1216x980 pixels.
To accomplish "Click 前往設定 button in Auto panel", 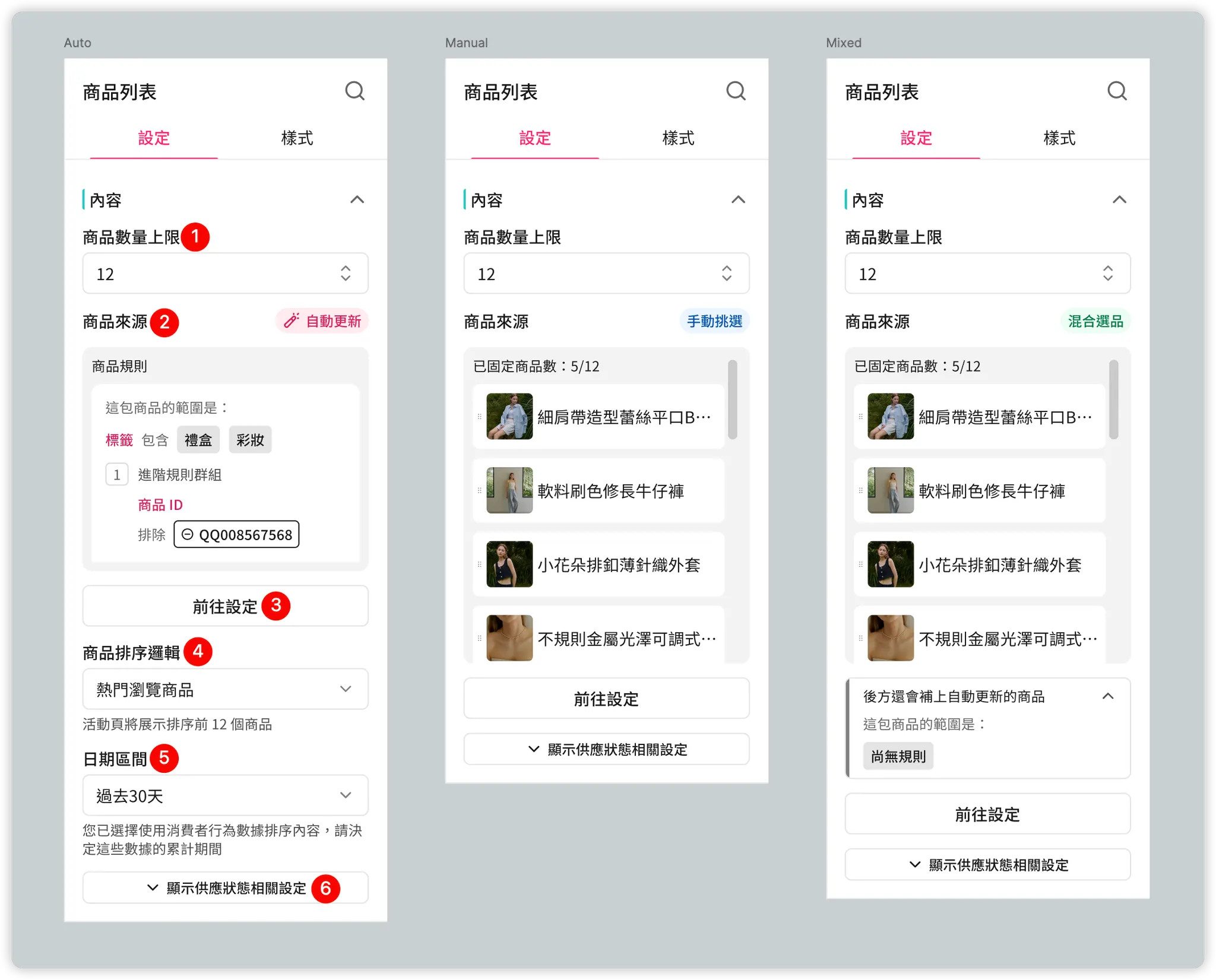I will (x=226, y=606).
